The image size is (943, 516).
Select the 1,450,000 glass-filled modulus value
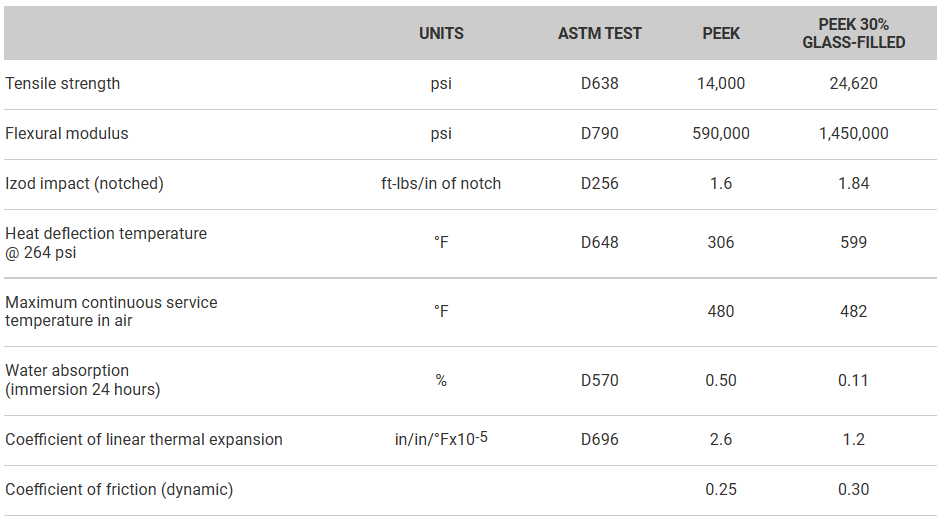(x=853, y=134)
